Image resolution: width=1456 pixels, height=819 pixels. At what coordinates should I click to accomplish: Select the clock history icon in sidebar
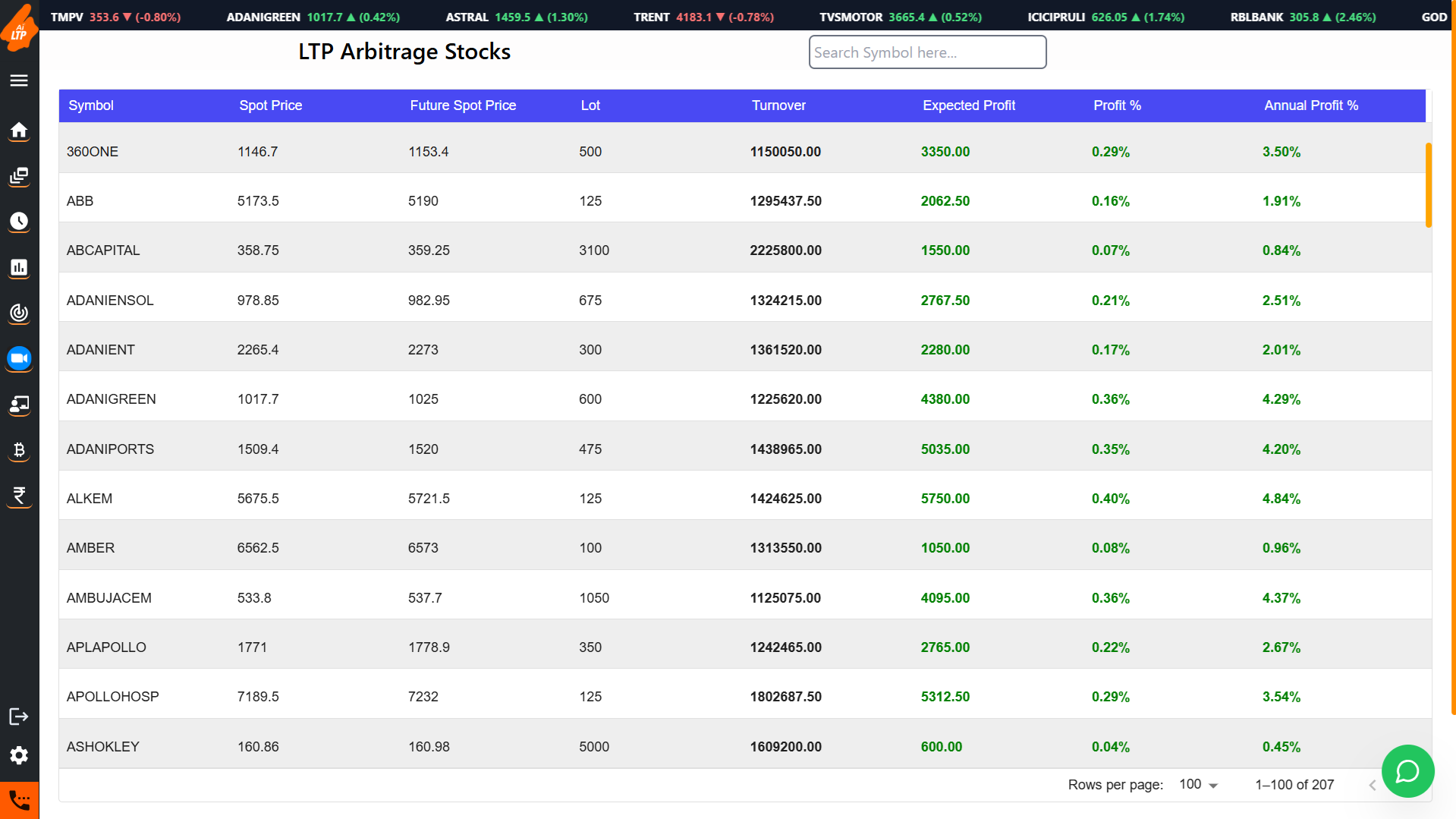19,222
